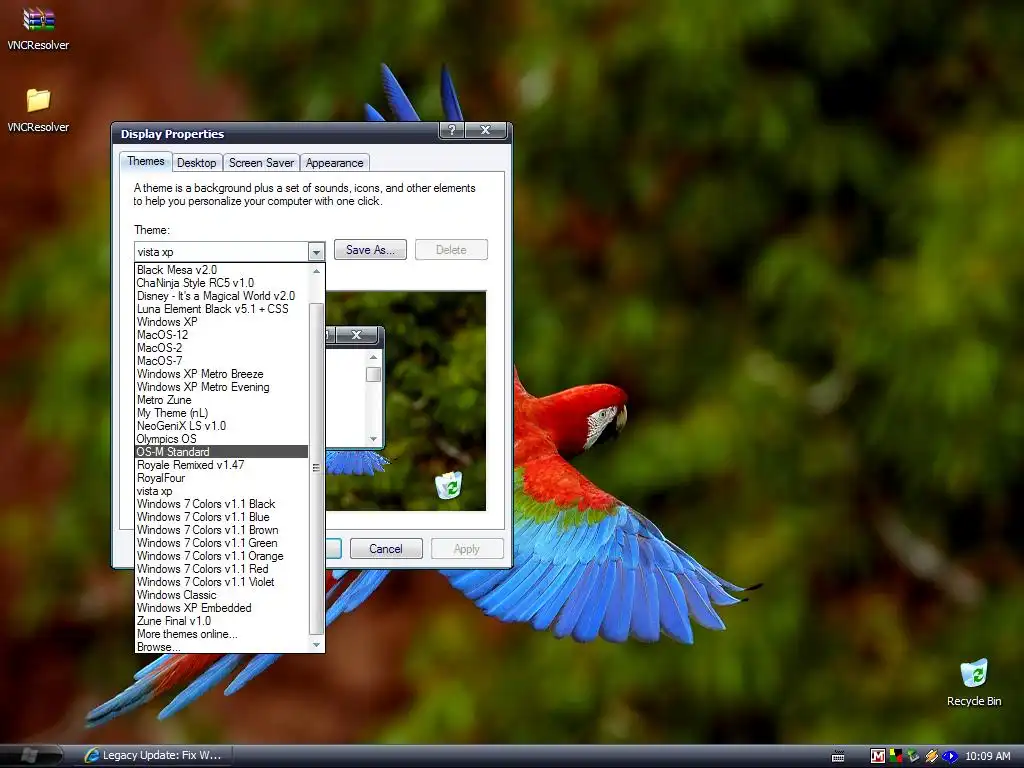Select Windows 7 Colors v1.1 Brown
Viewport: 1024px width, 768px height.
[221, 530]
